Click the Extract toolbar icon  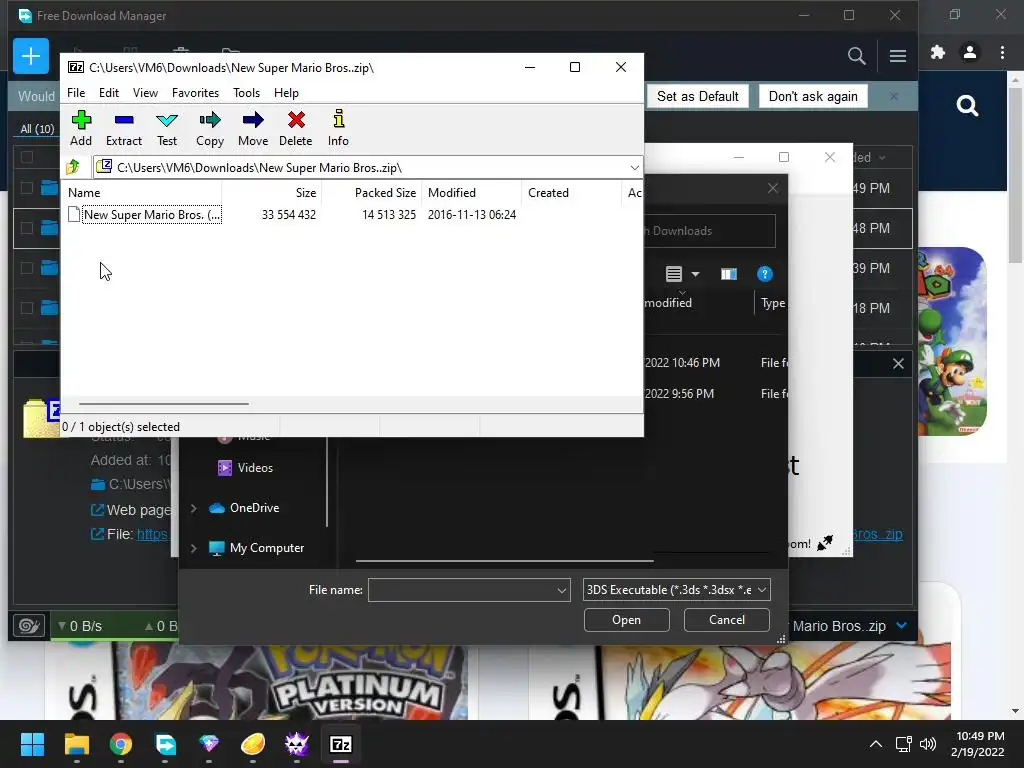click(124, 128)
